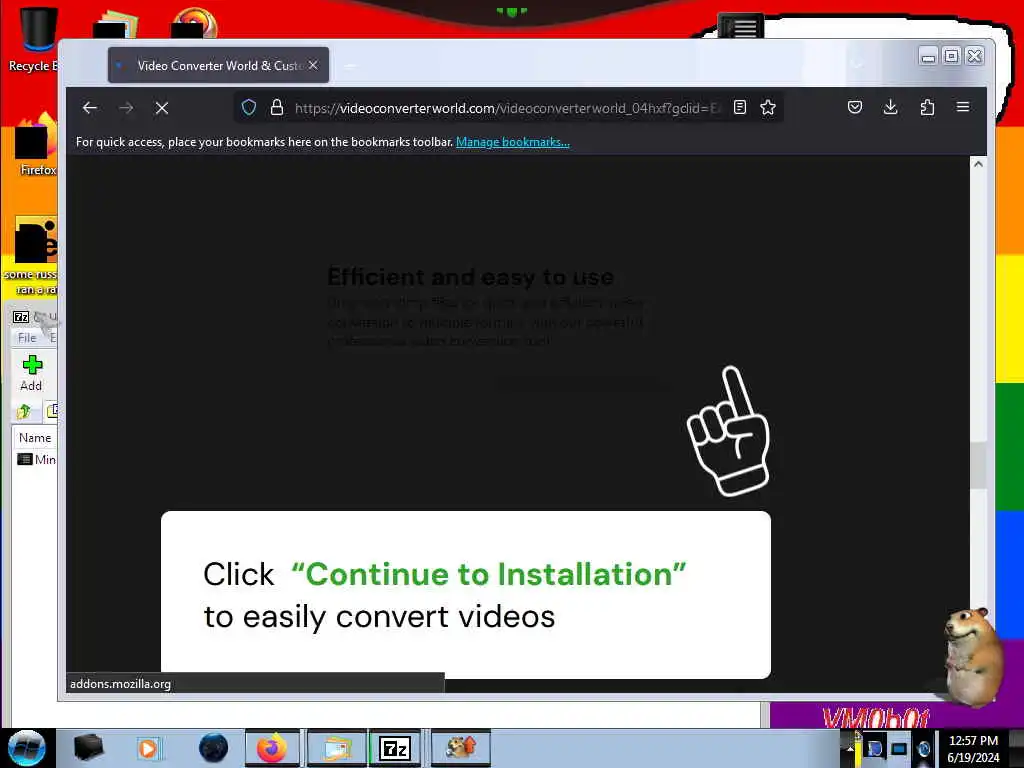Image resolution: width=1024 pixels, height=768 pixels.
Task: Click the taskbar clock showing 12:57 PM
Action: pos(973,748)
